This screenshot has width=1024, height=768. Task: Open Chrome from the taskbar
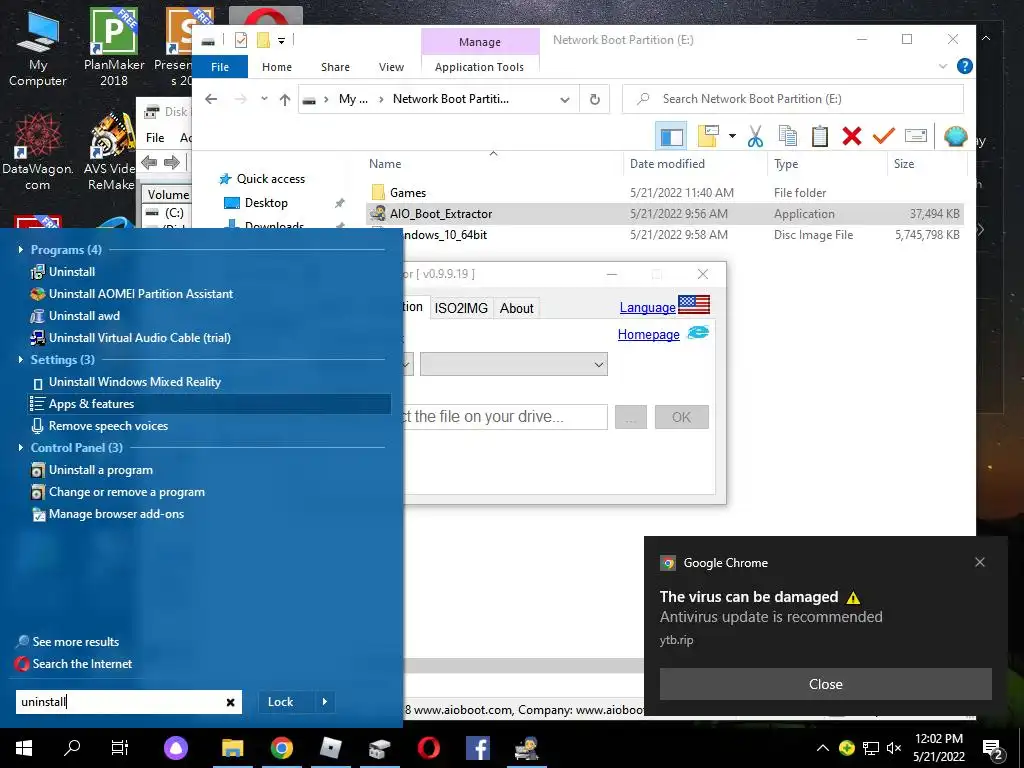pyautogui.click(x=282, y=748)
